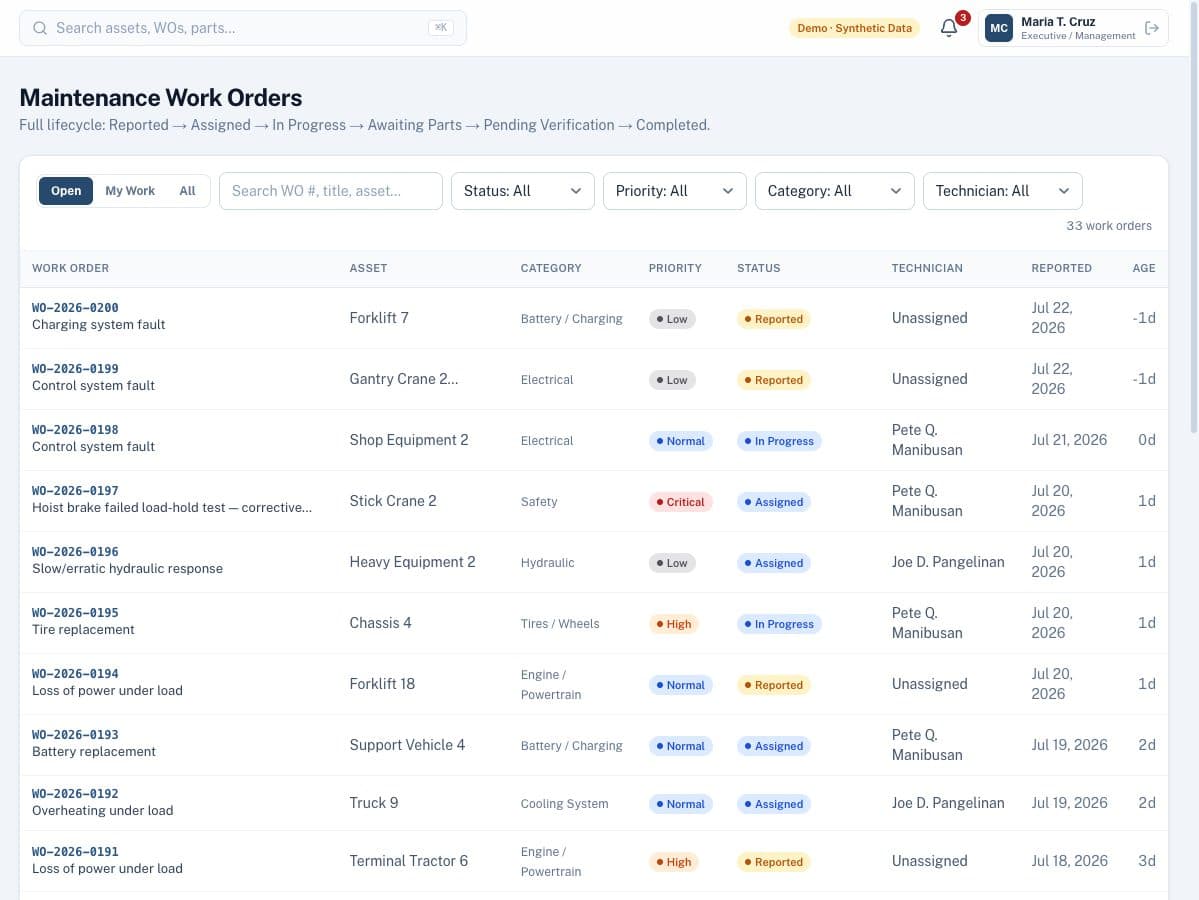Click the Priority column header
The width and height of the screenshot is (1199, 900).
[674, 268]
